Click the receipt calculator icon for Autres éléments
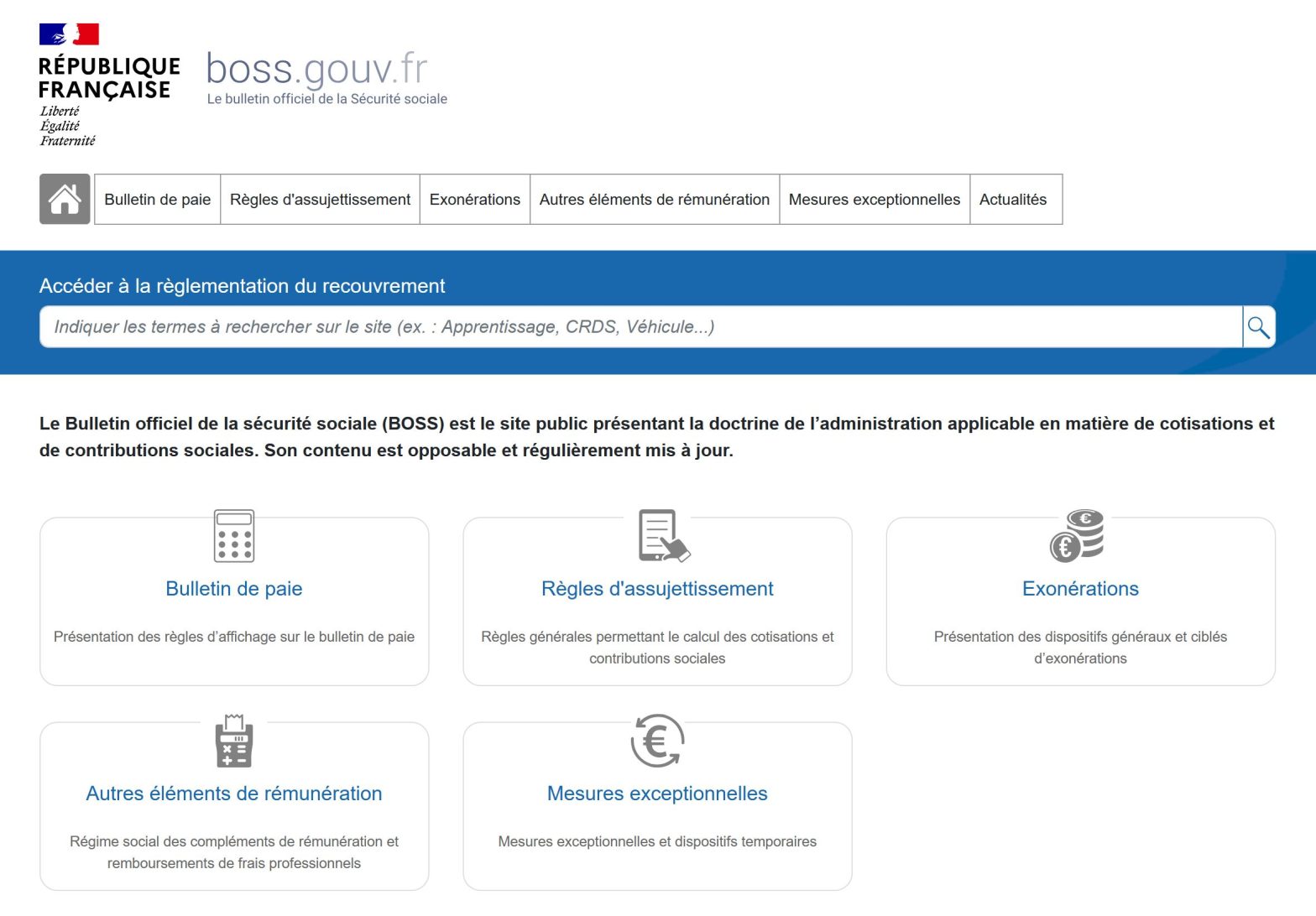Image resolution: width=1316 pixels, height=916 pixels. point(234,741)
